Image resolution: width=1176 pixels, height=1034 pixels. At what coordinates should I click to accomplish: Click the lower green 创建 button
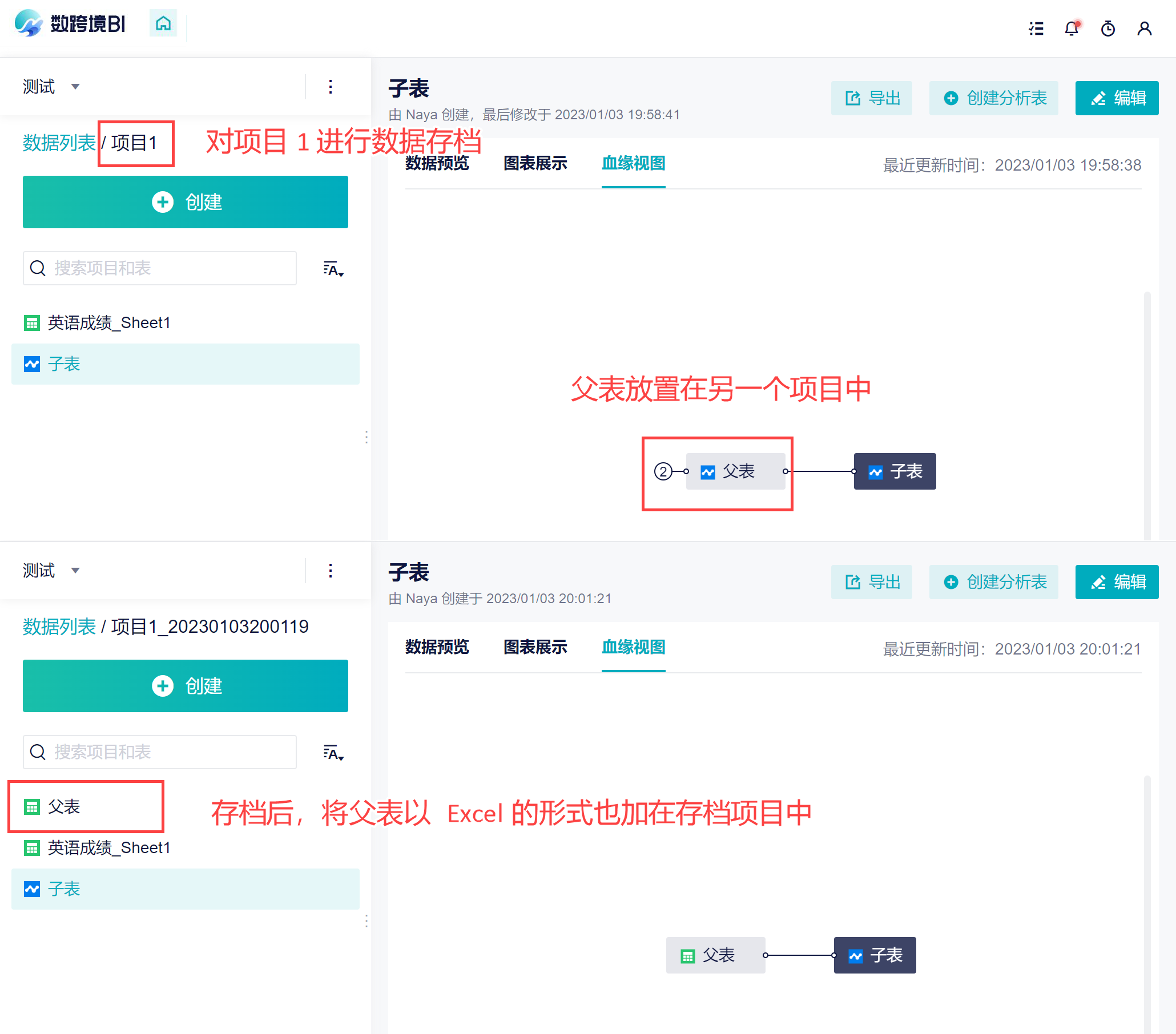(186, 685)
